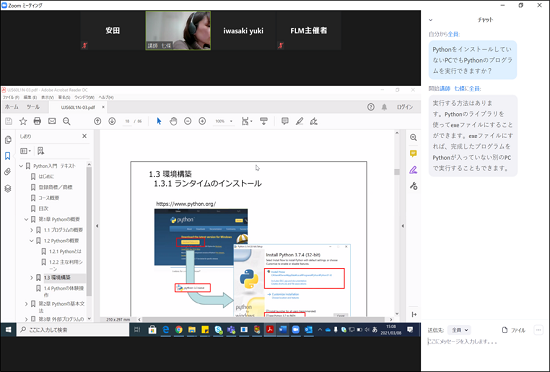Click the Print icon in Acrobat toolbar
This screenshot has width=550, height=372.
tap(37, 121)
